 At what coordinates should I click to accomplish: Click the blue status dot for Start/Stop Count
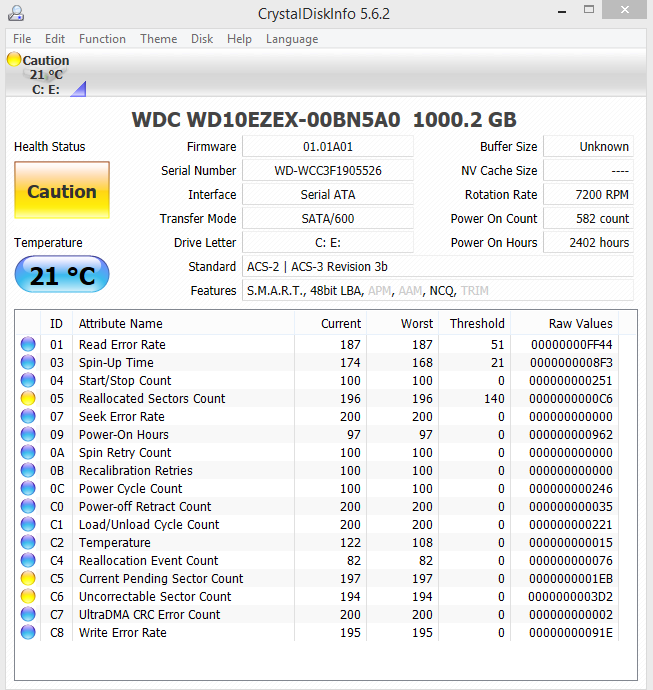click(x=28, y=380)
